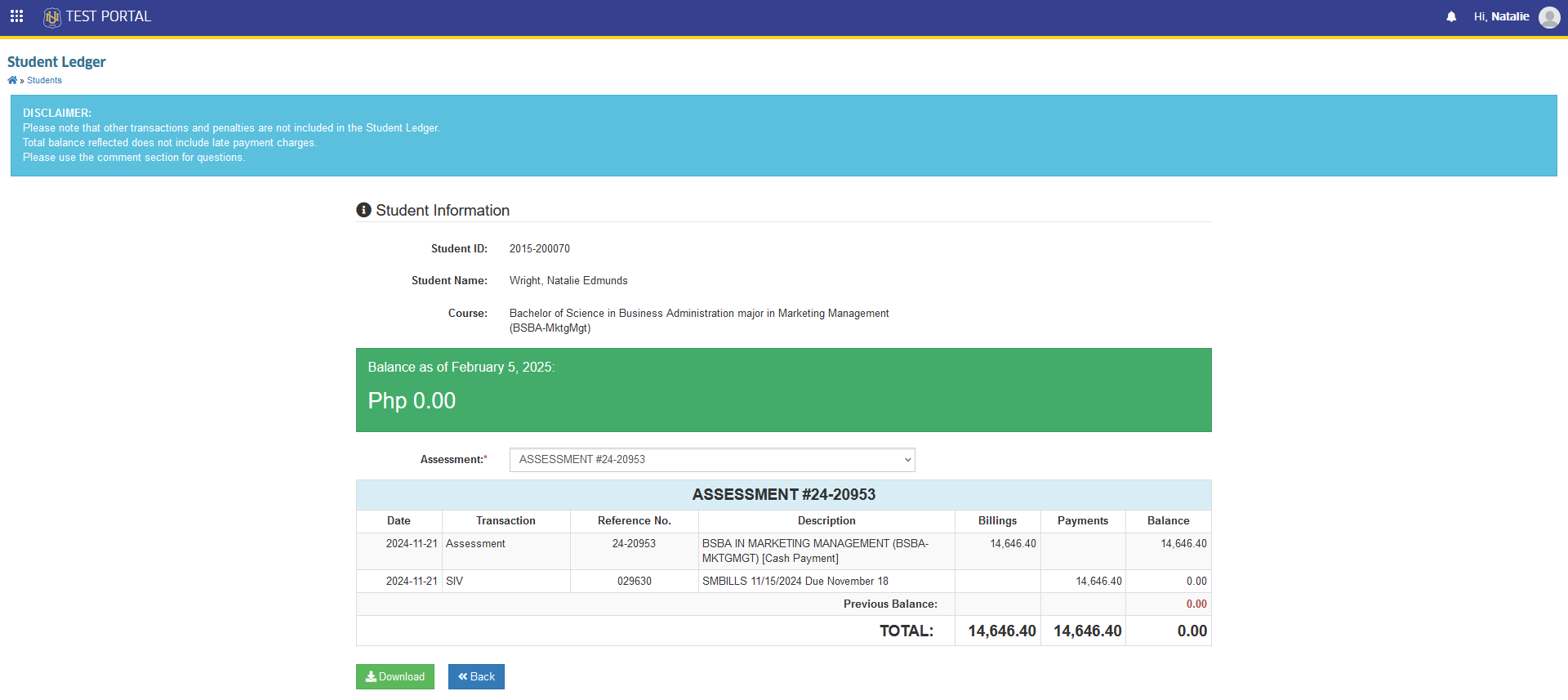This screenshot has width=1568, height=700.
Task: Click the Students breadcrumb link
Action: pyautogui.click(x=44, y=80)
